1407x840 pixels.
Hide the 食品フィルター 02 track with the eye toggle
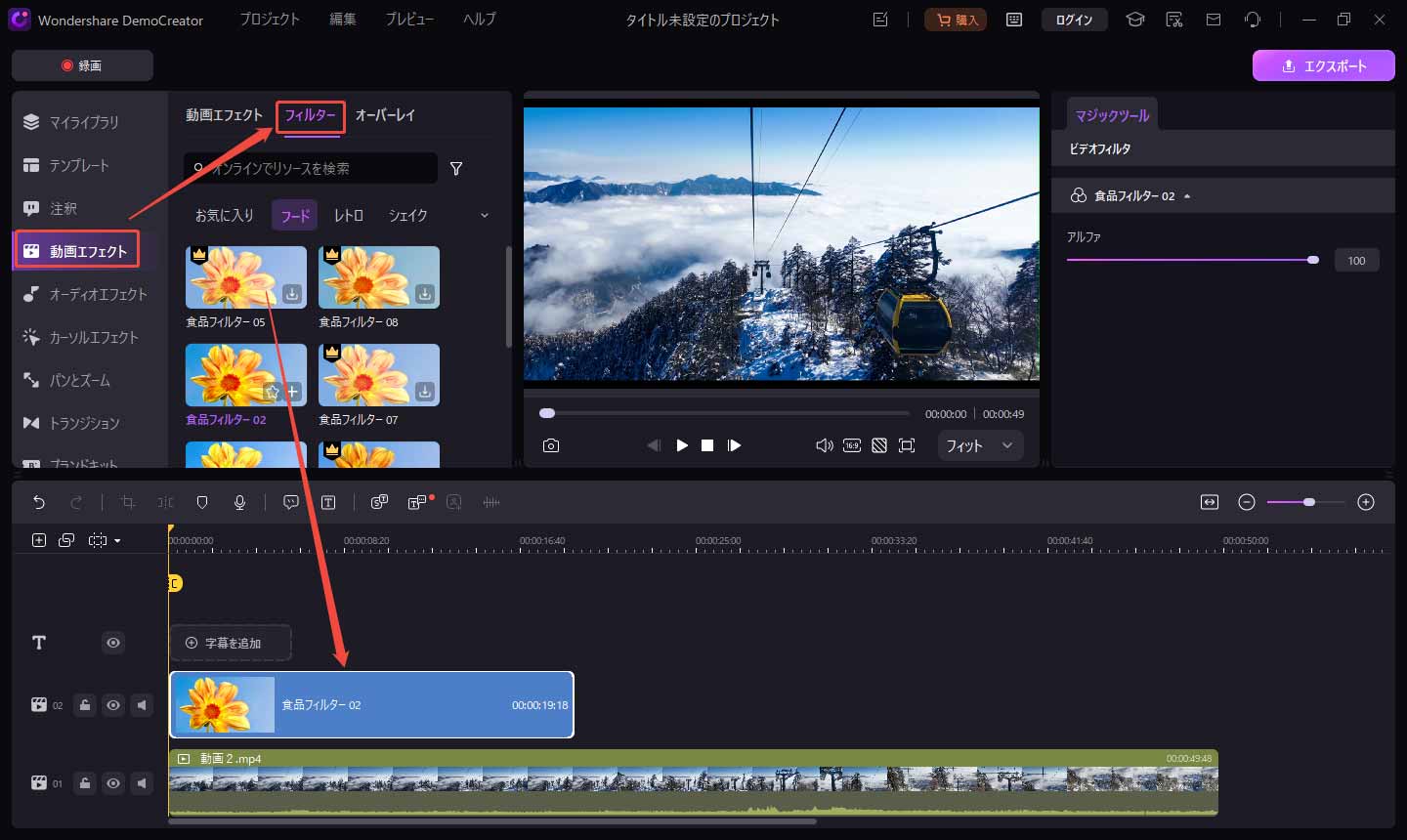click(x=113, y=704)
